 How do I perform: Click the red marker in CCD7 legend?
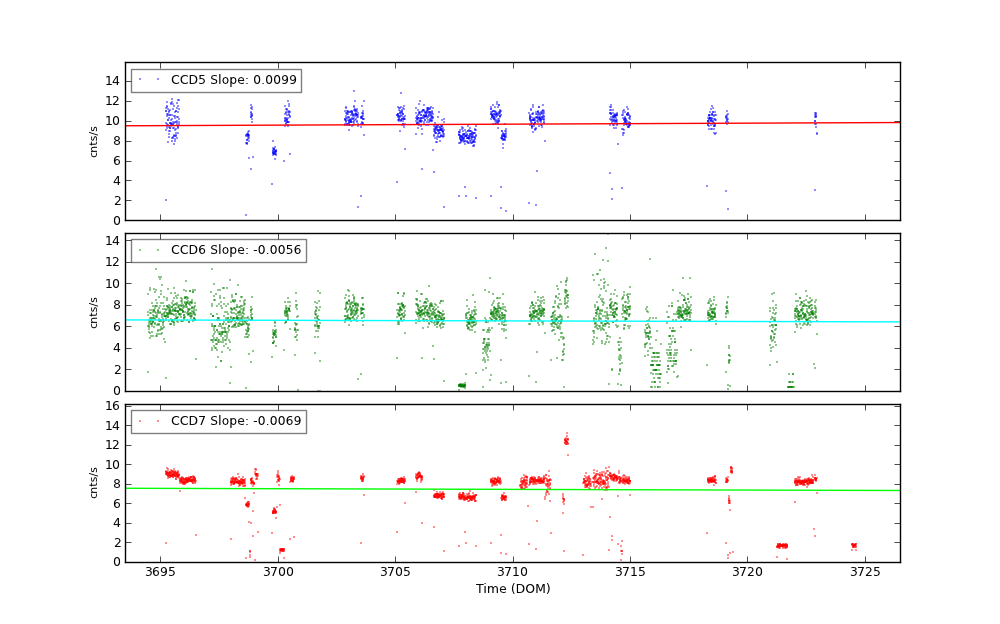pos(148,421)
